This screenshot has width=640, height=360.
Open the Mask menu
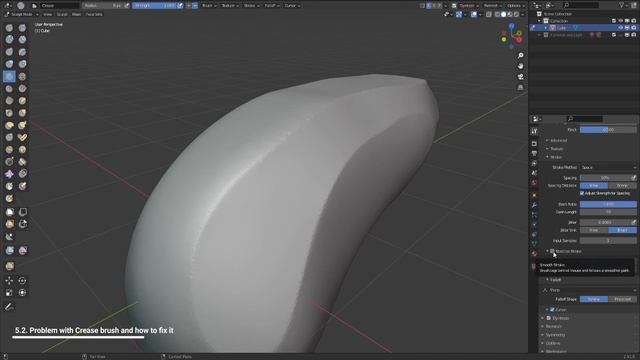pyautogui.click(x=76, y=14)
